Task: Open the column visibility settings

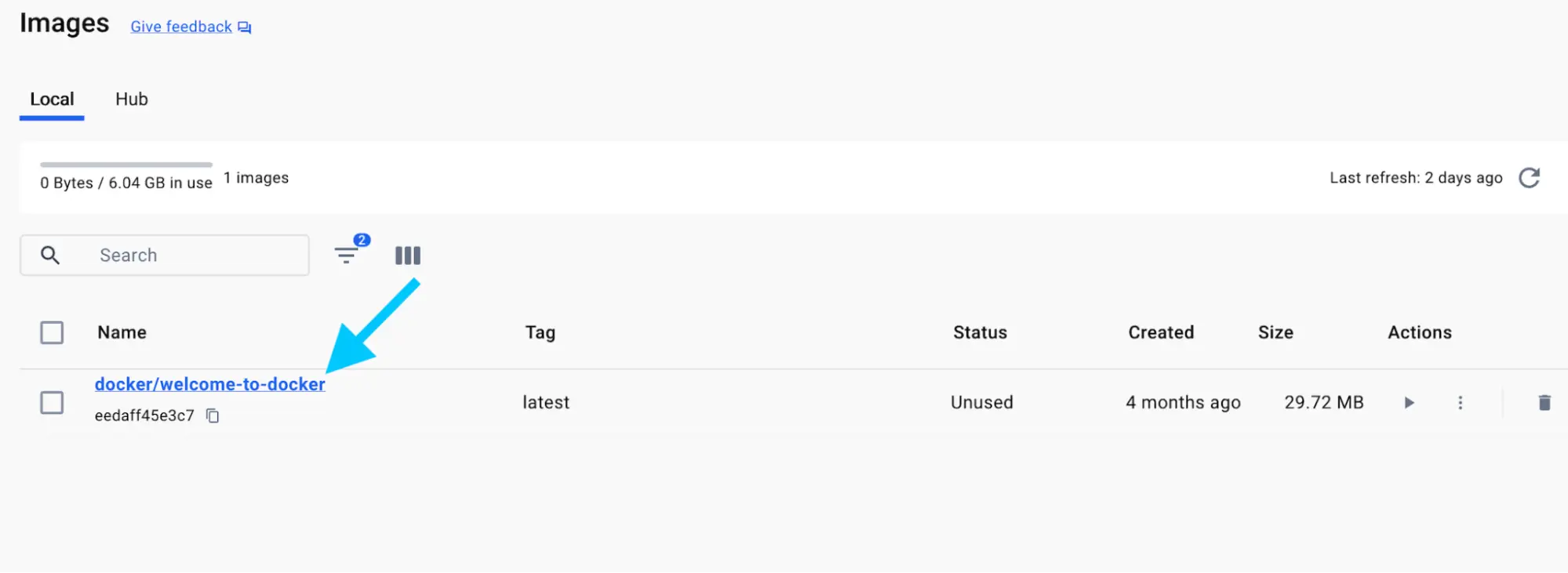Action: click(x=407, y=255)
